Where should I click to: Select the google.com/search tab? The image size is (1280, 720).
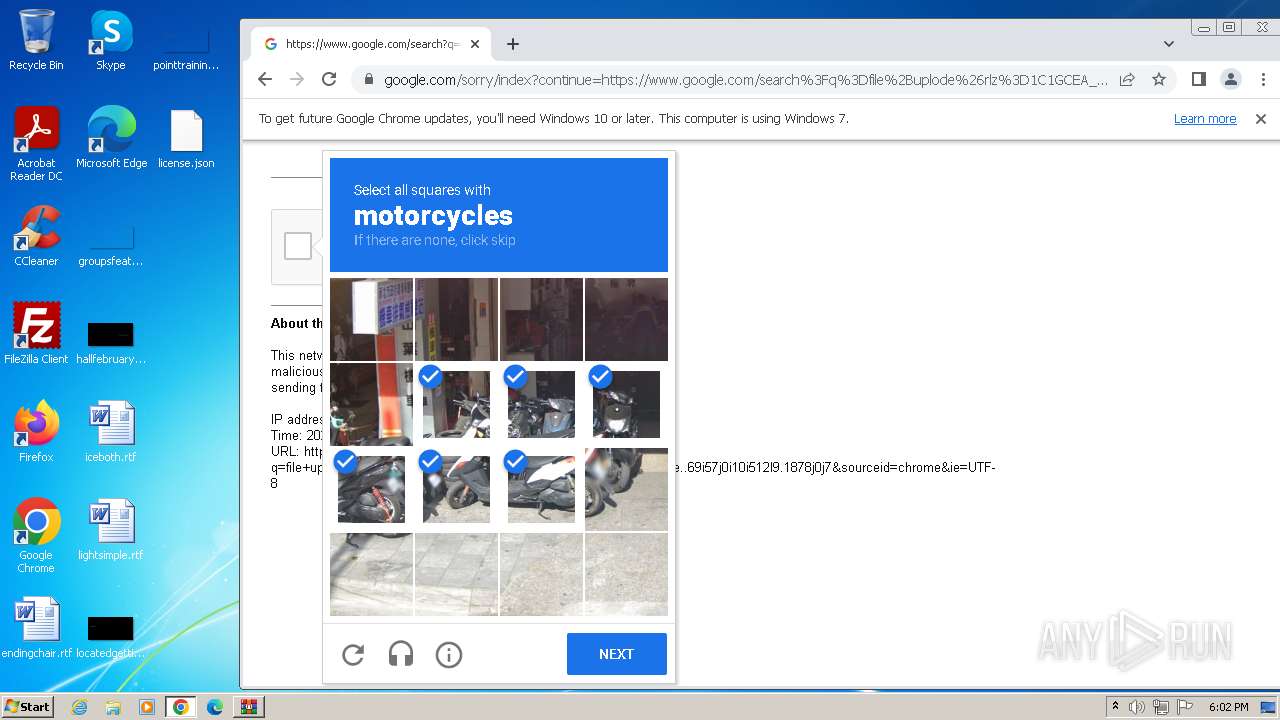tap(371, 44)
